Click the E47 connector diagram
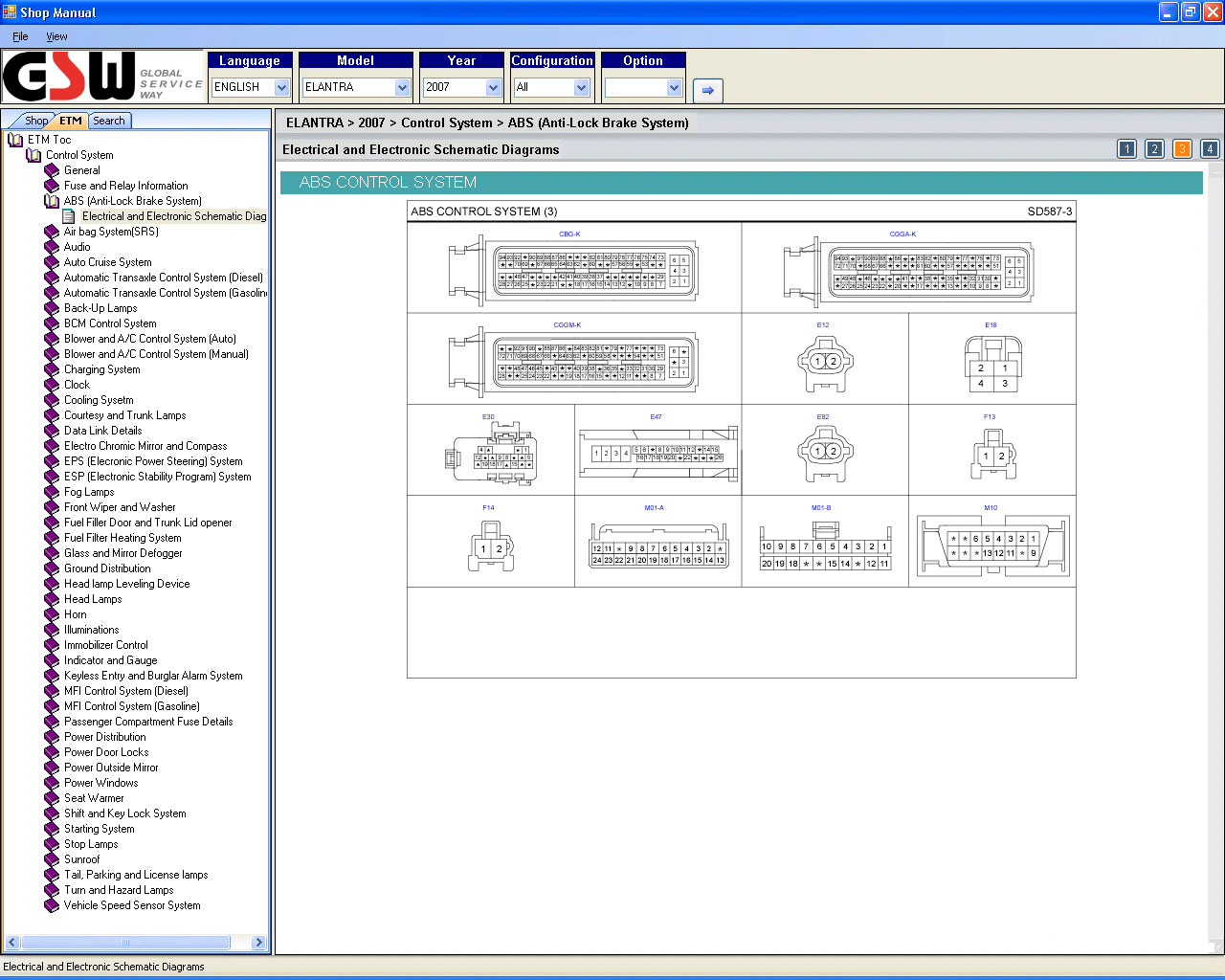 pos(658,453)
